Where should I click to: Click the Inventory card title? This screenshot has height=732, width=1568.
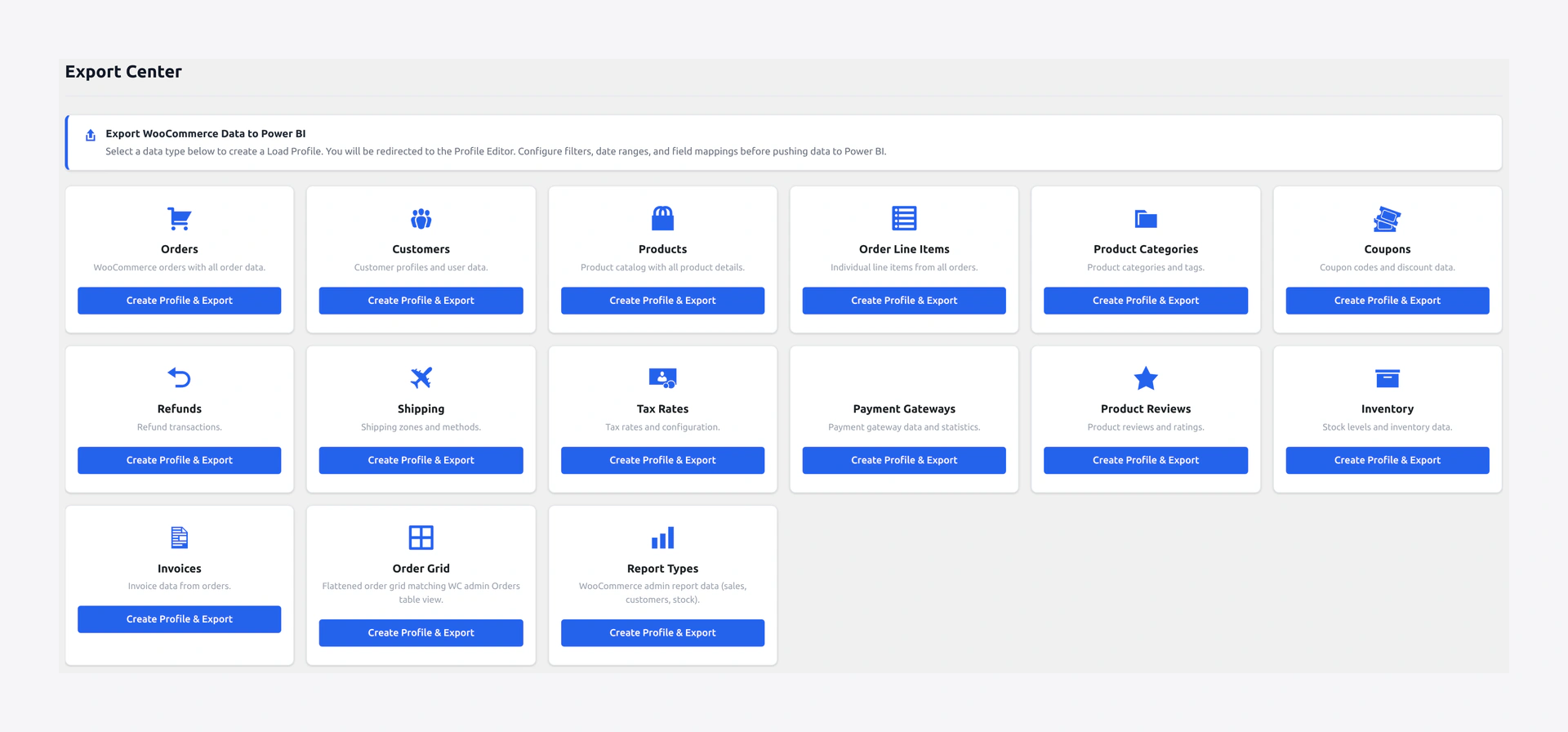pos(1387,409)
